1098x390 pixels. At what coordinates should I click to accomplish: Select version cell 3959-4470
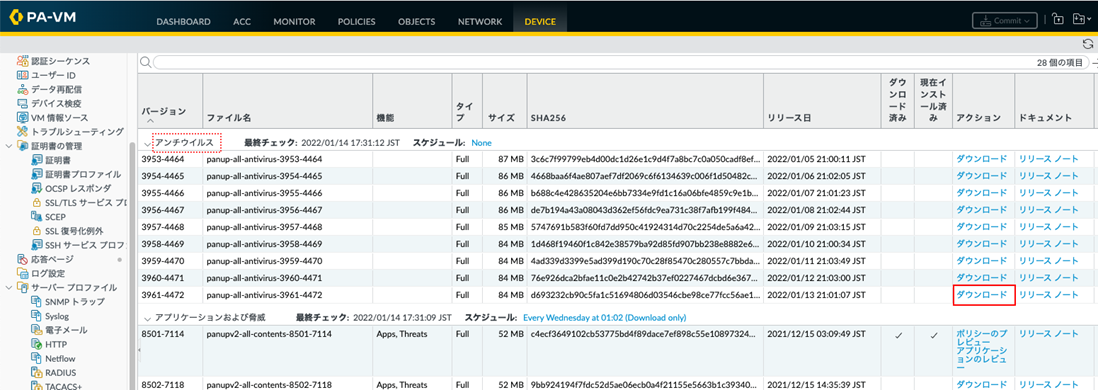pos(162,261)
